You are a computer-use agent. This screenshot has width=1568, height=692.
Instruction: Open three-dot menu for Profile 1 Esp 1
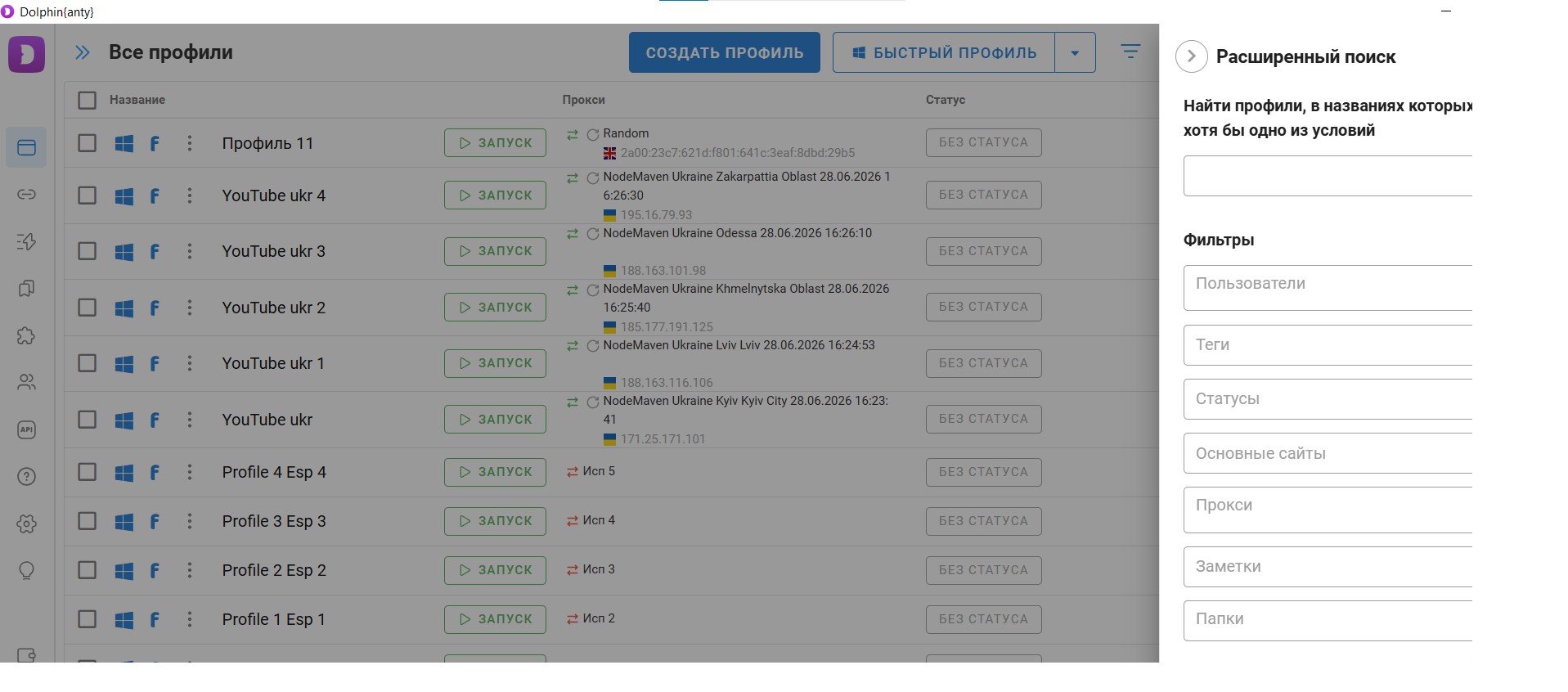pyautogui.click(x=190, y=619)
